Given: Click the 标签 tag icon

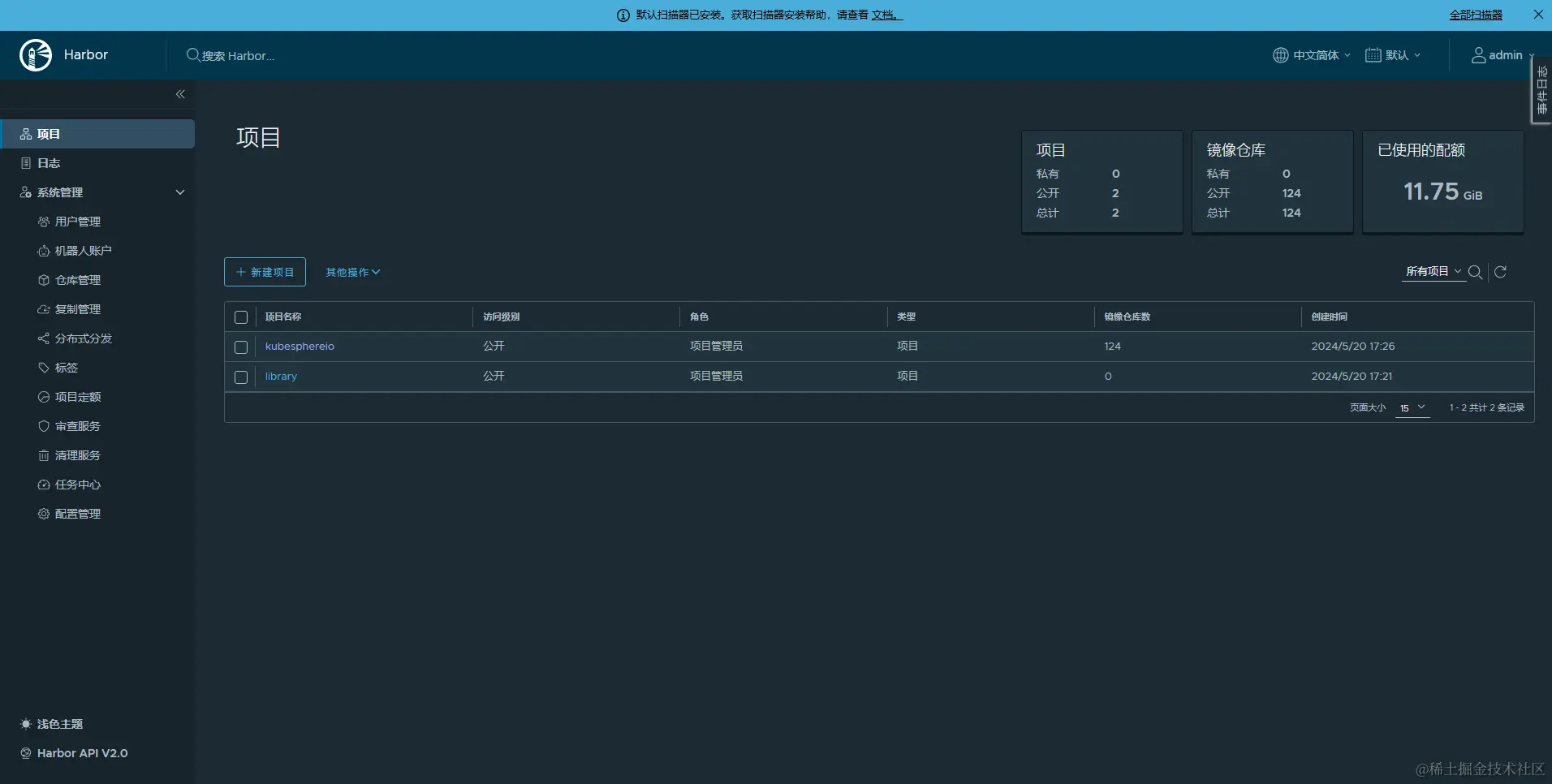Looking at the screenshot, I should click(x=44, y=368).
